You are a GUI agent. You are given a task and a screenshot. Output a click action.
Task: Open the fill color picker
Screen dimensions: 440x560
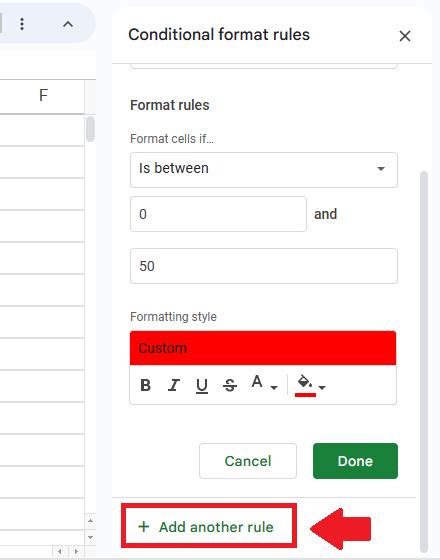coord(305,385)
